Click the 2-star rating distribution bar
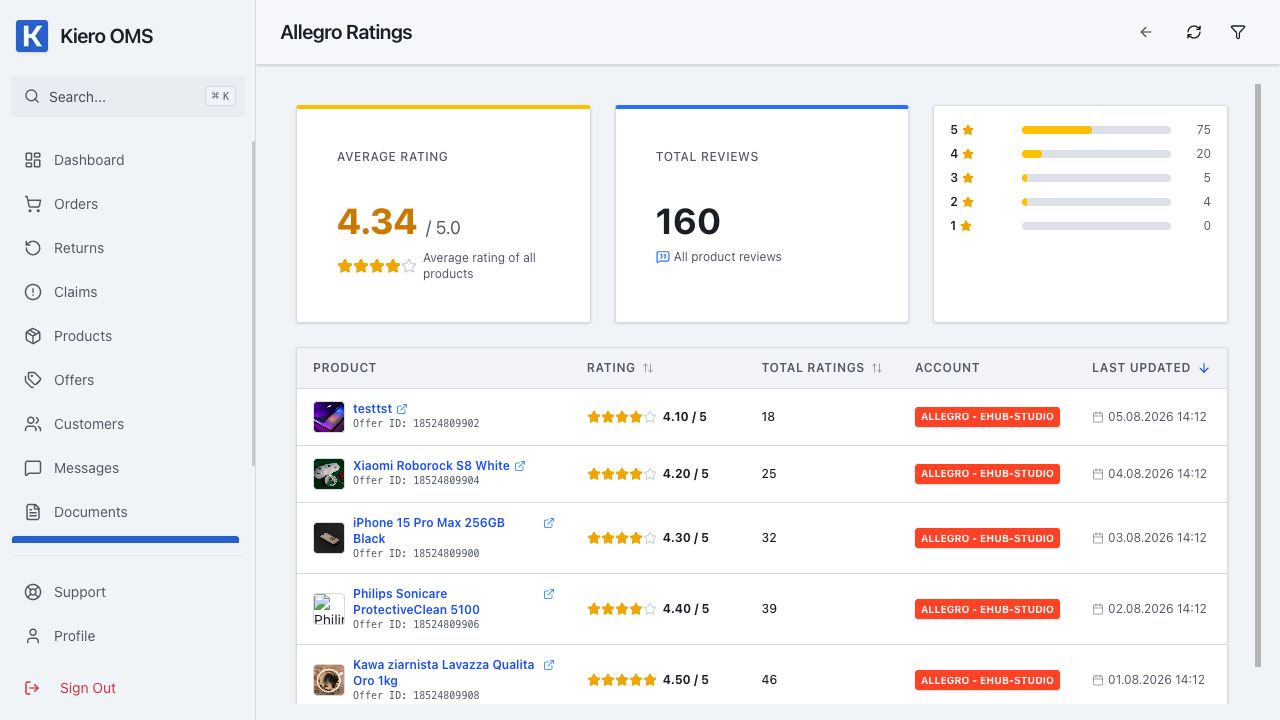This screenshot has height=720, width=1280. (x=1096, y=202)
